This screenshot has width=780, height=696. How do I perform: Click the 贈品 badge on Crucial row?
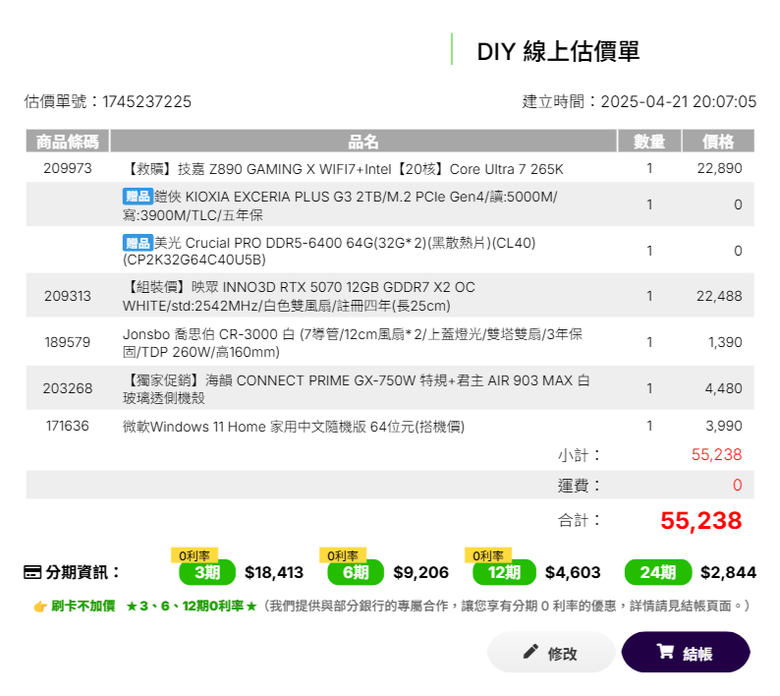(137, 243)
